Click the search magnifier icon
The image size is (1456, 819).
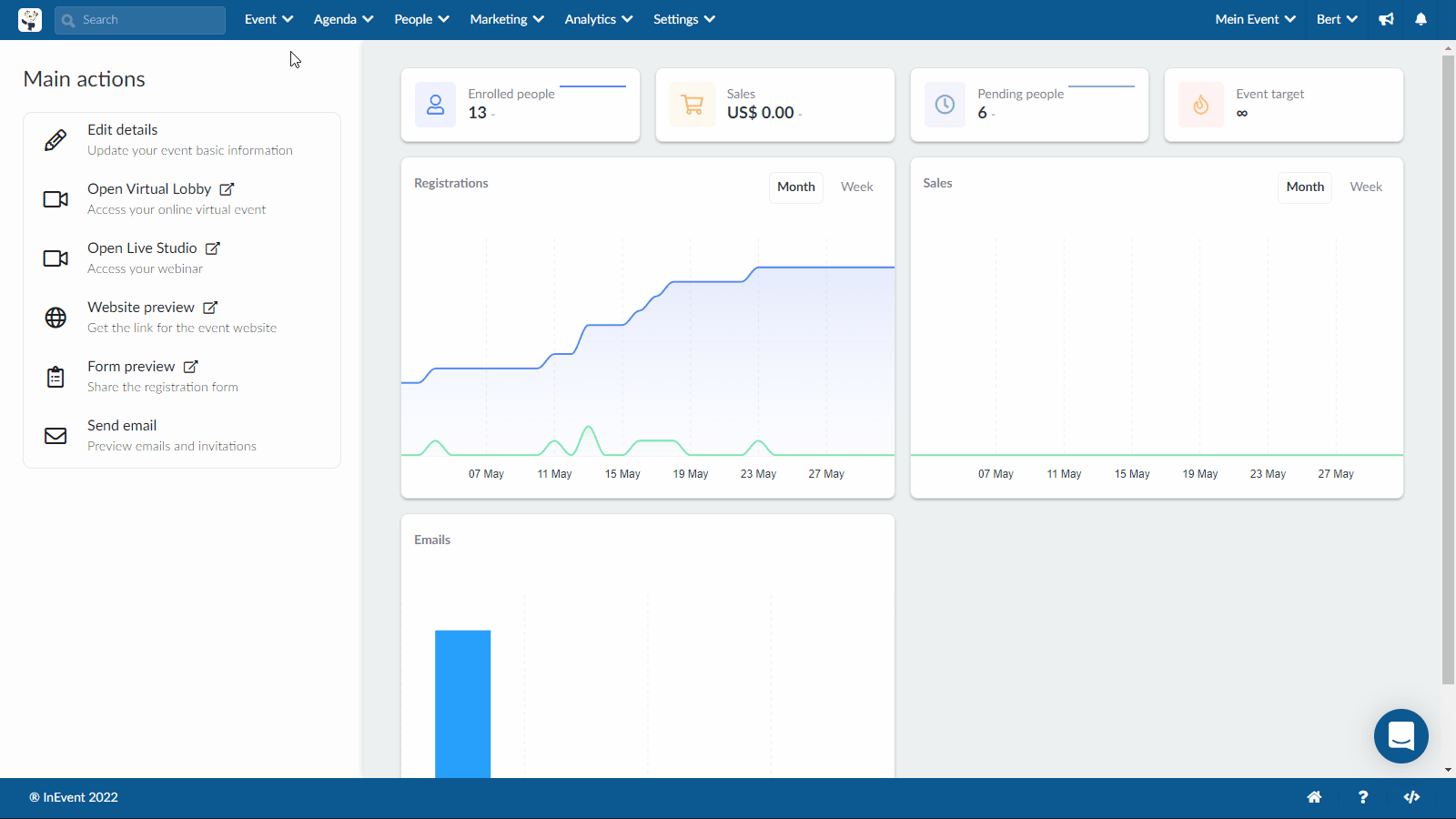point(68,20)
